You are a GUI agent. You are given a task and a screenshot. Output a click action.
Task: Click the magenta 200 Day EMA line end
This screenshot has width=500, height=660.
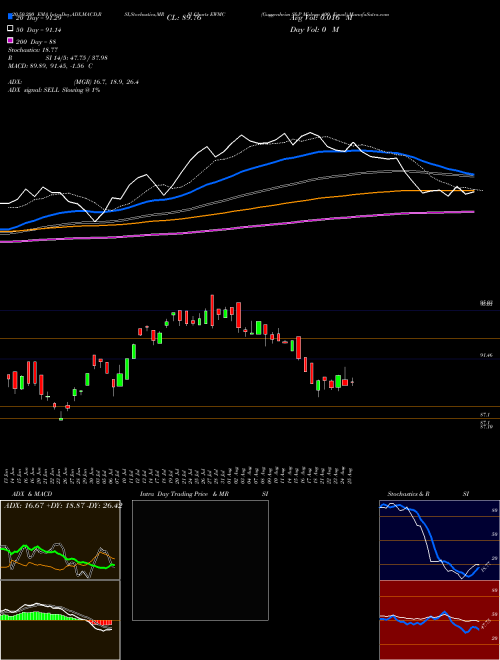click(472, 212)
